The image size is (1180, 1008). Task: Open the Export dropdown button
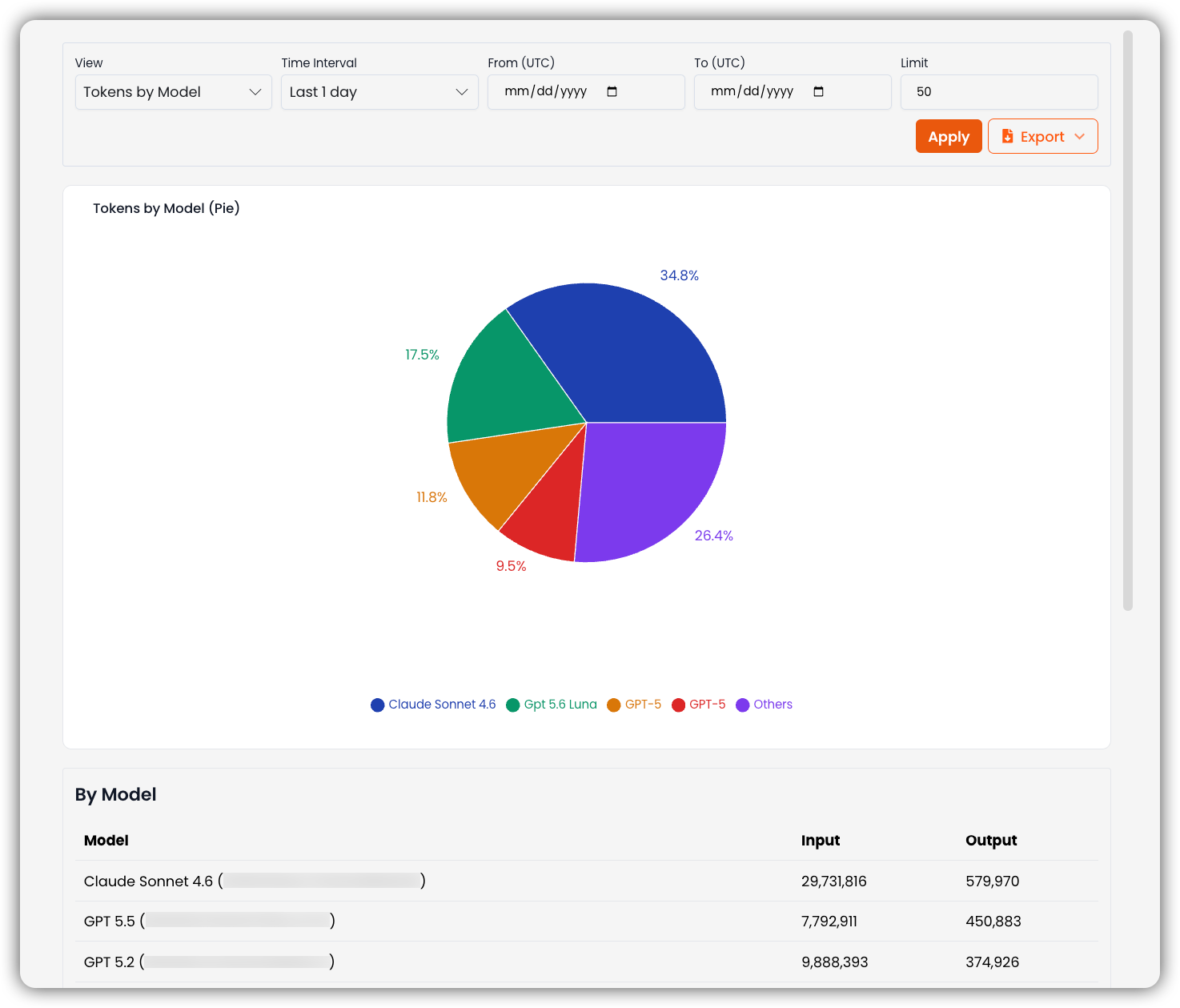[1042, 136]
